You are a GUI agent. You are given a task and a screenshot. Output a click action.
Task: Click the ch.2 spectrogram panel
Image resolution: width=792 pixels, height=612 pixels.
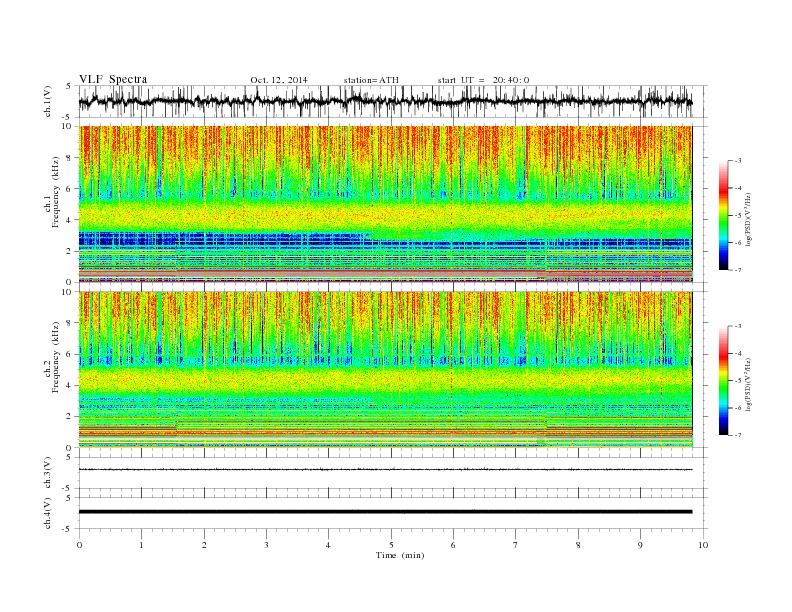pos(385,370)
